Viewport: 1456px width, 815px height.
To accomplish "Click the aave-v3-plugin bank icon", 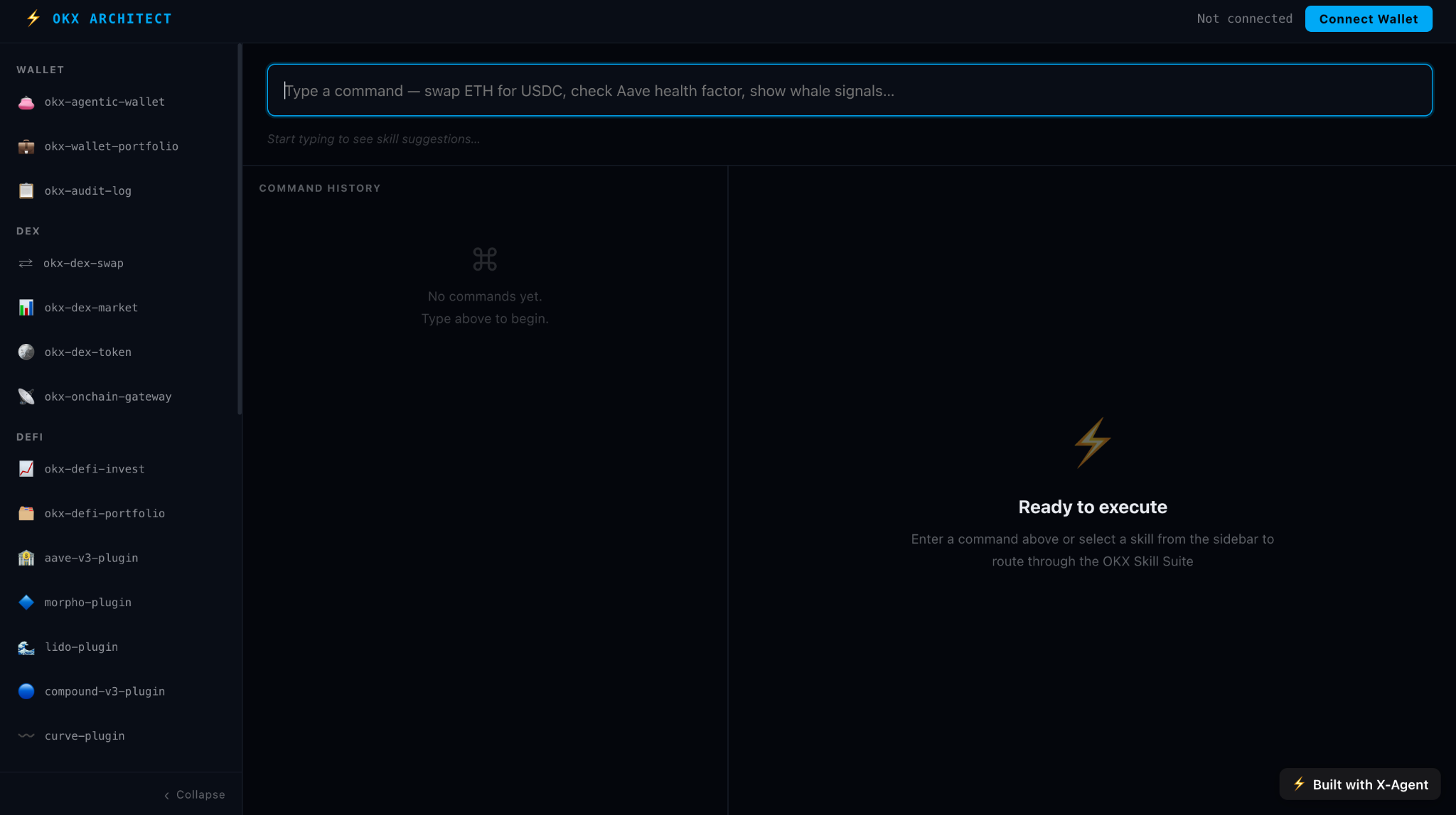I will (x=26, y=558).
